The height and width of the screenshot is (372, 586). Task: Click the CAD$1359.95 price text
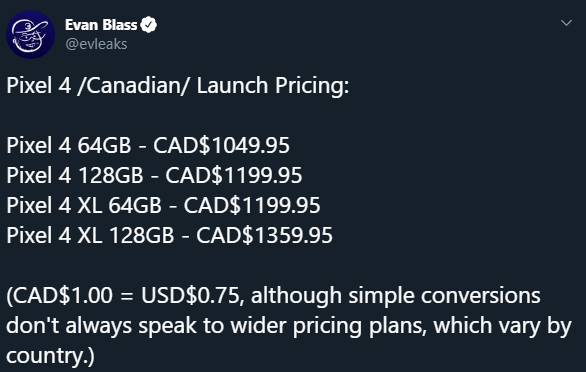coord(264,236)
